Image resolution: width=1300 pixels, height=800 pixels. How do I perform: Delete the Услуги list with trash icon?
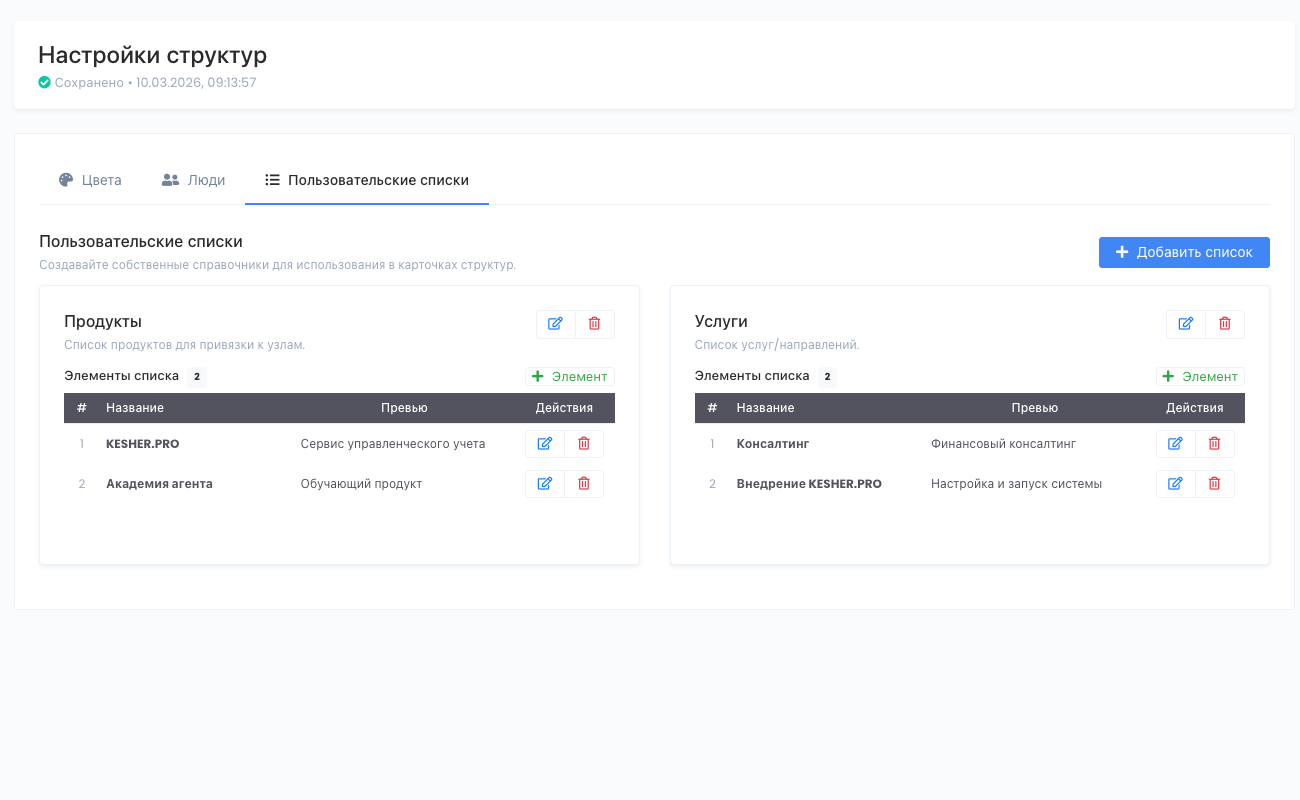tap(1225, 324)
